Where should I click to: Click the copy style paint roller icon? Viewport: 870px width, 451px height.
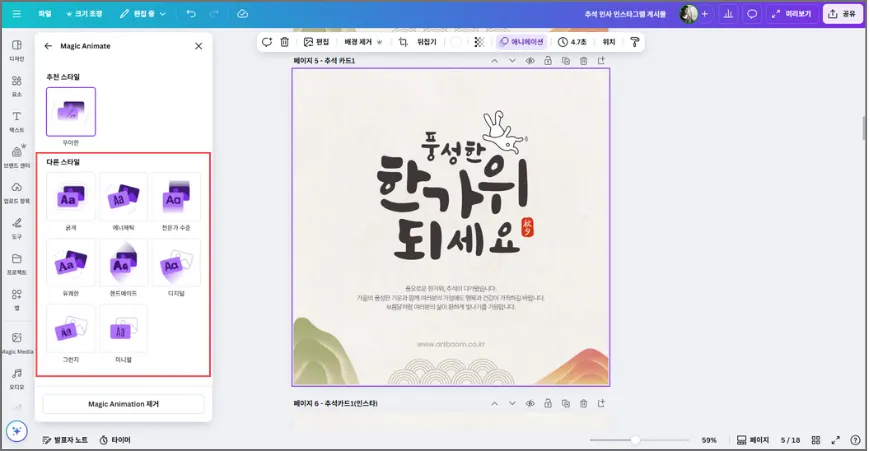pos(635,42)
